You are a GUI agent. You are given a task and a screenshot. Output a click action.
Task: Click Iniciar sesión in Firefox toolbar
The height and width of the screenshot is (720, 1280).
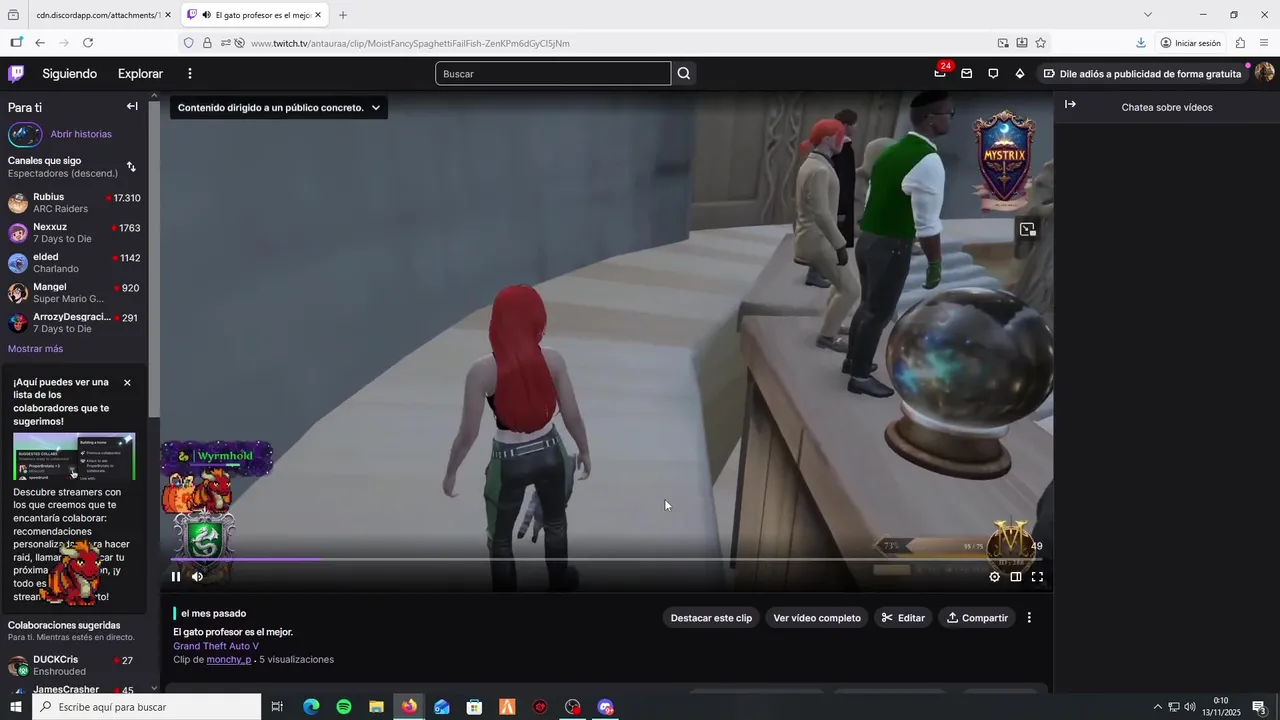coord(1190,43)
